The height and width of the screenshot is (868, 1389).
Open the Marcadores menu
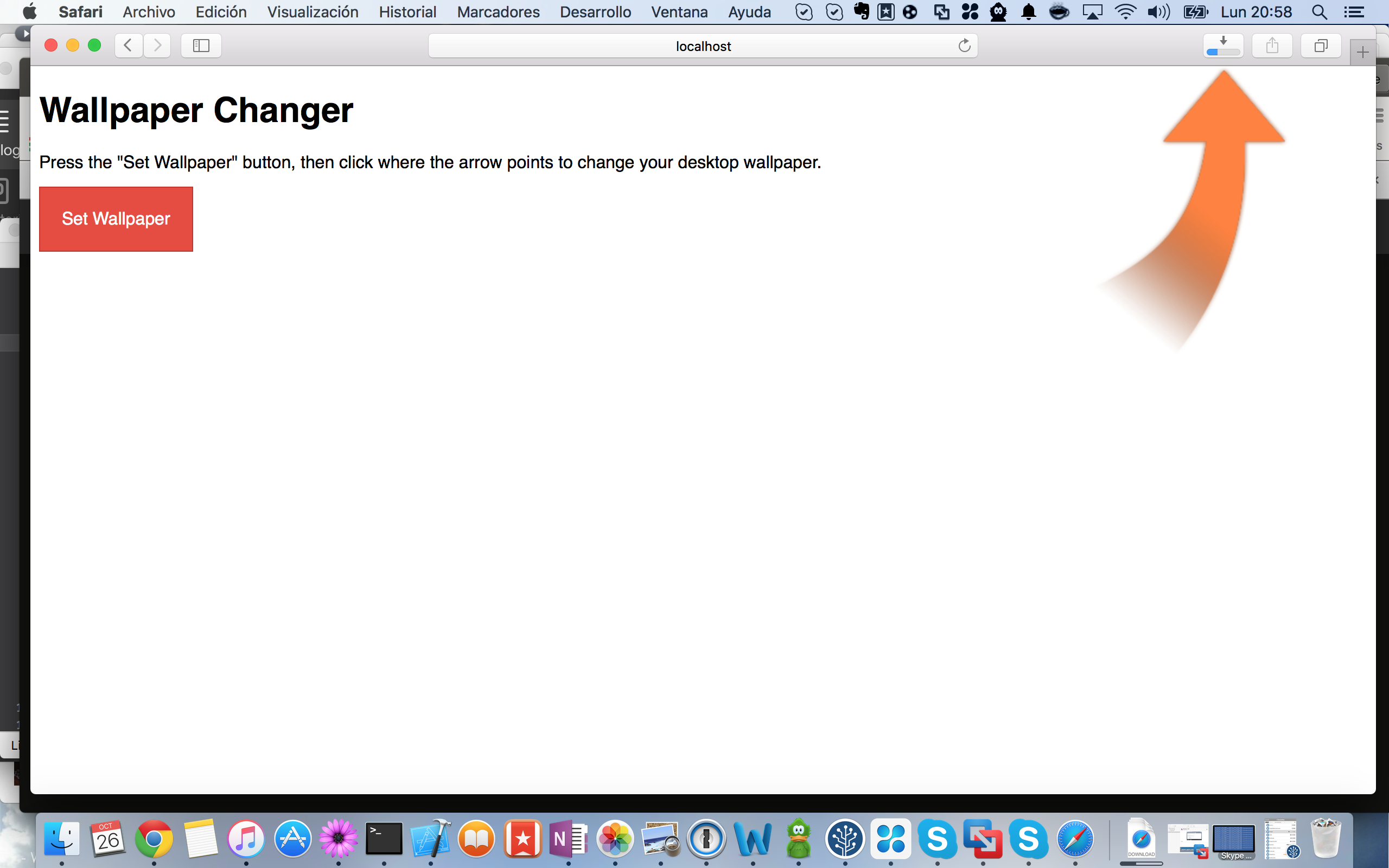498,12
